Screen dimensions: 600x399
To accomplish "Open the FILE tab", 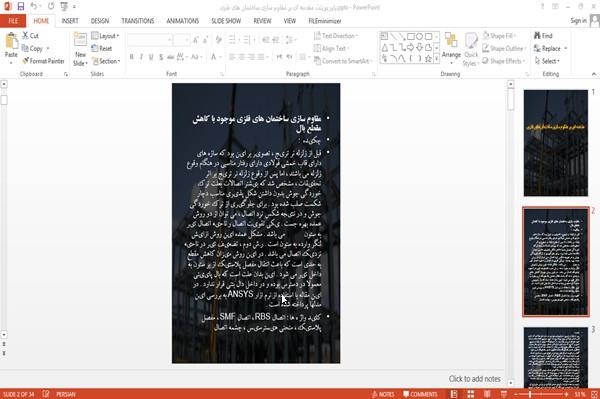I will (x=13, y=21).
